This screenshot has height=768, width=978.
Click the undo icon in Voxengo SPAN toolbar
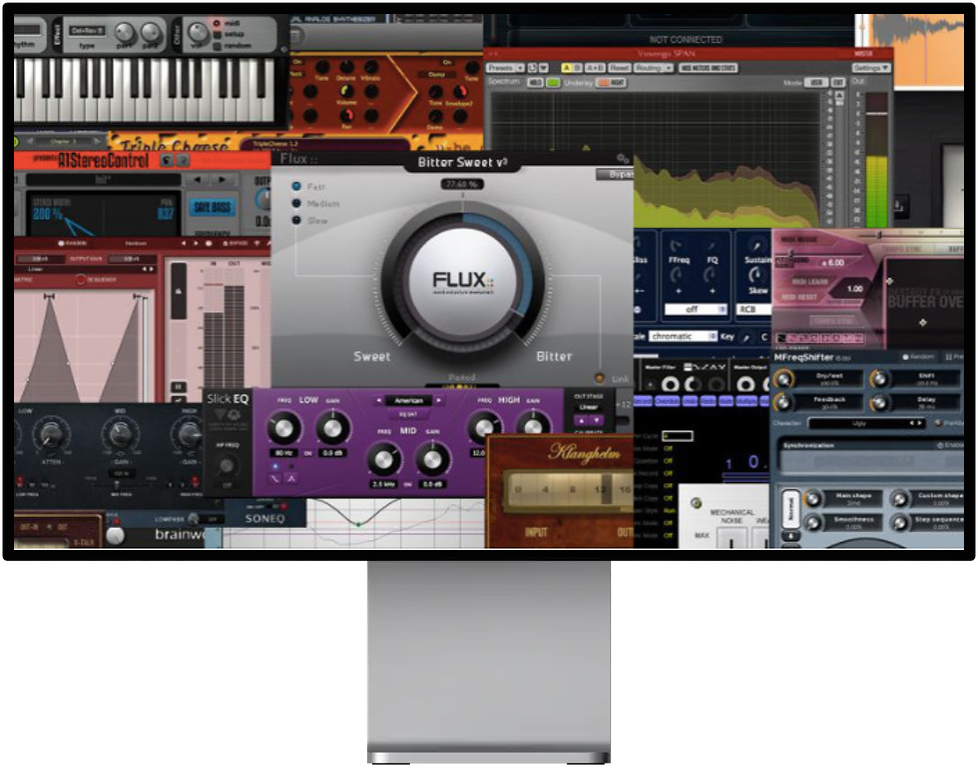click(532, 67)
